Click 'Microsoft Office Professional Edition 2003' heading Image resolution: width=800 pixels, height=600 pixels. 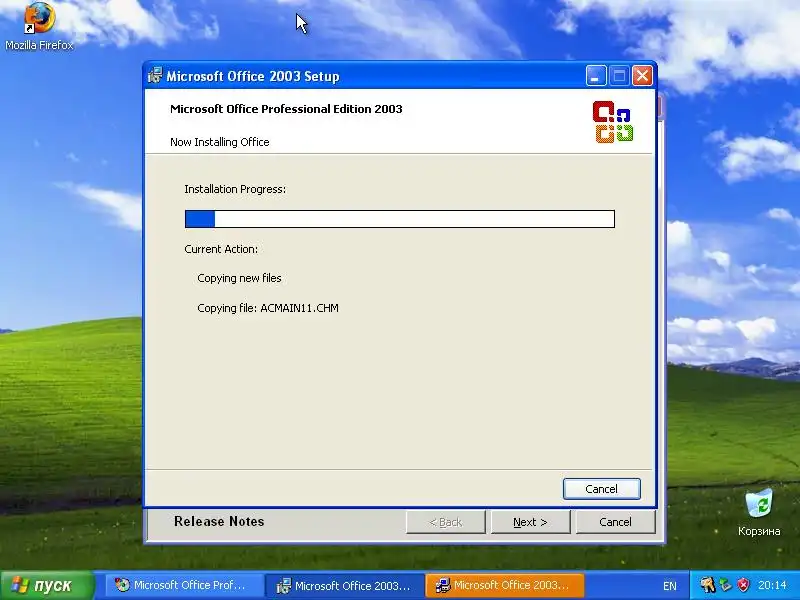pos(286,109)
